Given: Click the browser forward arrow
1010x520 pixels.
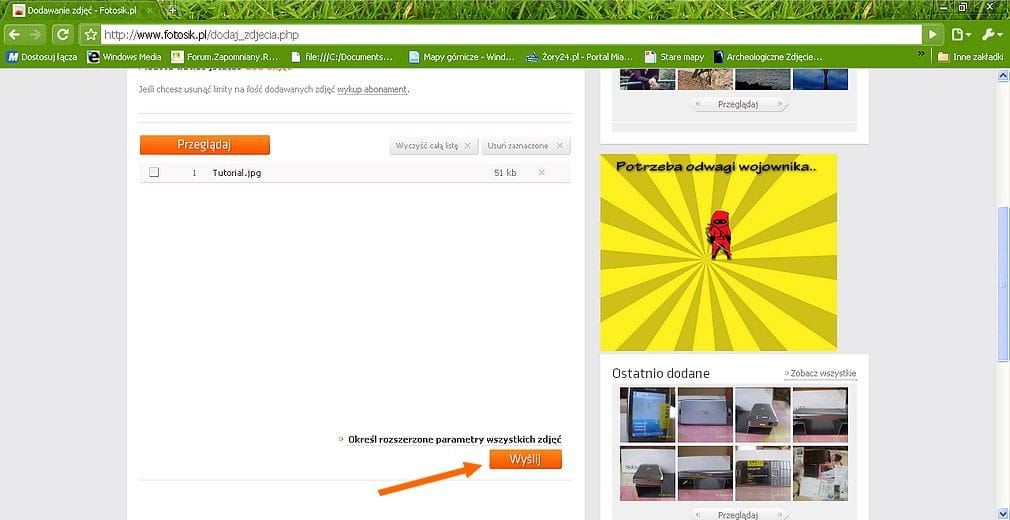Looking at the screenshot, I should [x=36, y=34].
